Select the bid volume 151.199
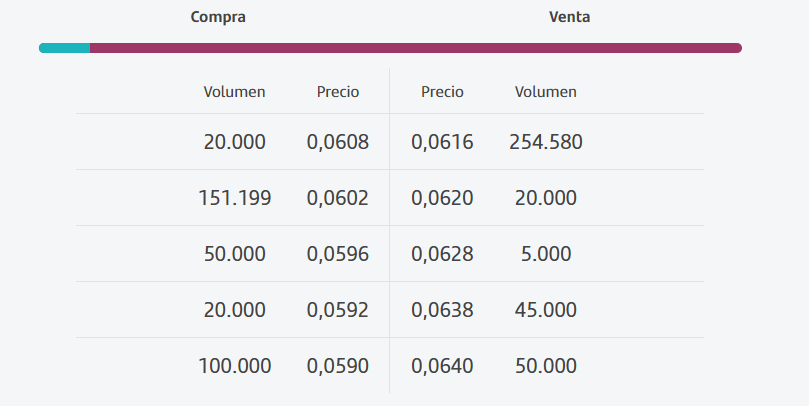 235,198
